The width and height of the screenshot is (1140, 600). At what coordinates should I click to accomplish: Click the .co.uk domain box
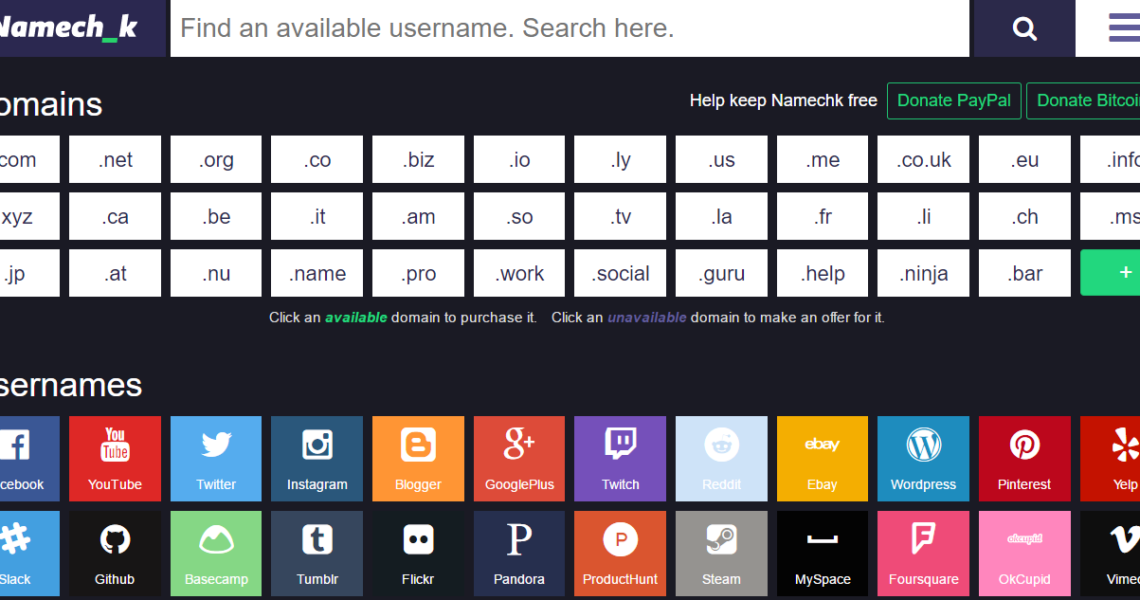pos(923,160)
